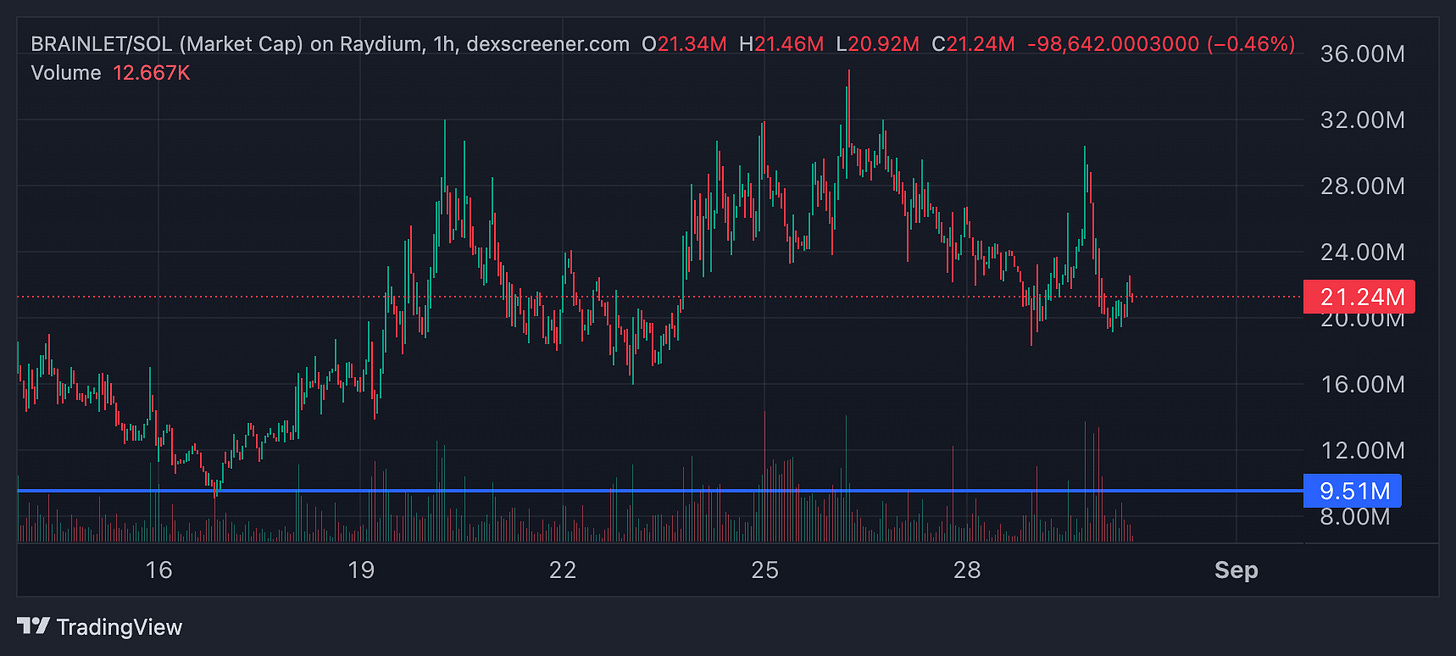The width and height of the screenshot is (1456, 656).
Task: Click the date label 28 on time axis
Action: coord(967,571)
